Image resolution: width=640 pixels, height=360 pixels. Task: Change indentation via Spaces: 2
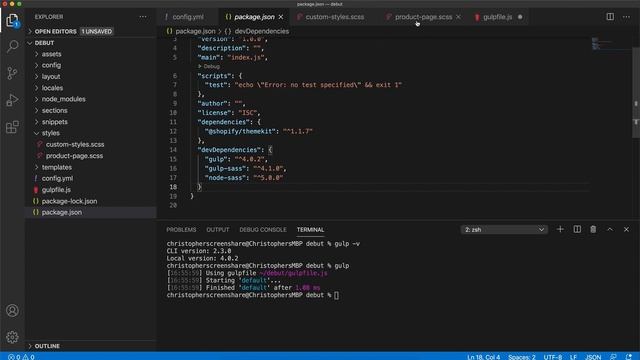click(522, 357)
